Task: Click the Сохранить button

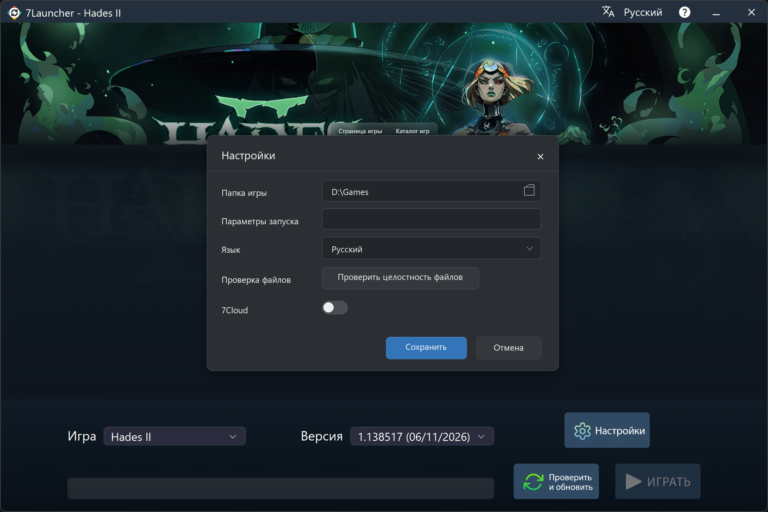Action: 426,347
